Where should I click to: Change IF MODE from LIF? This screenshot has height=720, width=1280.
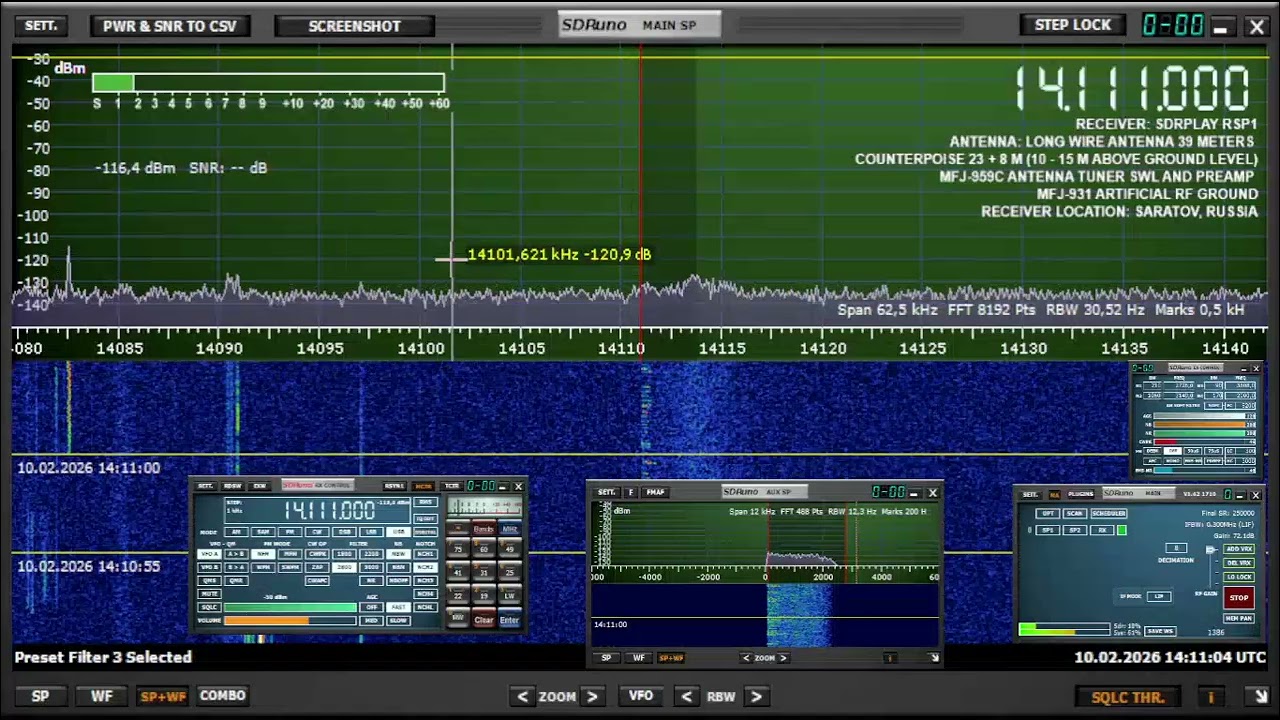click(1159, 596)
